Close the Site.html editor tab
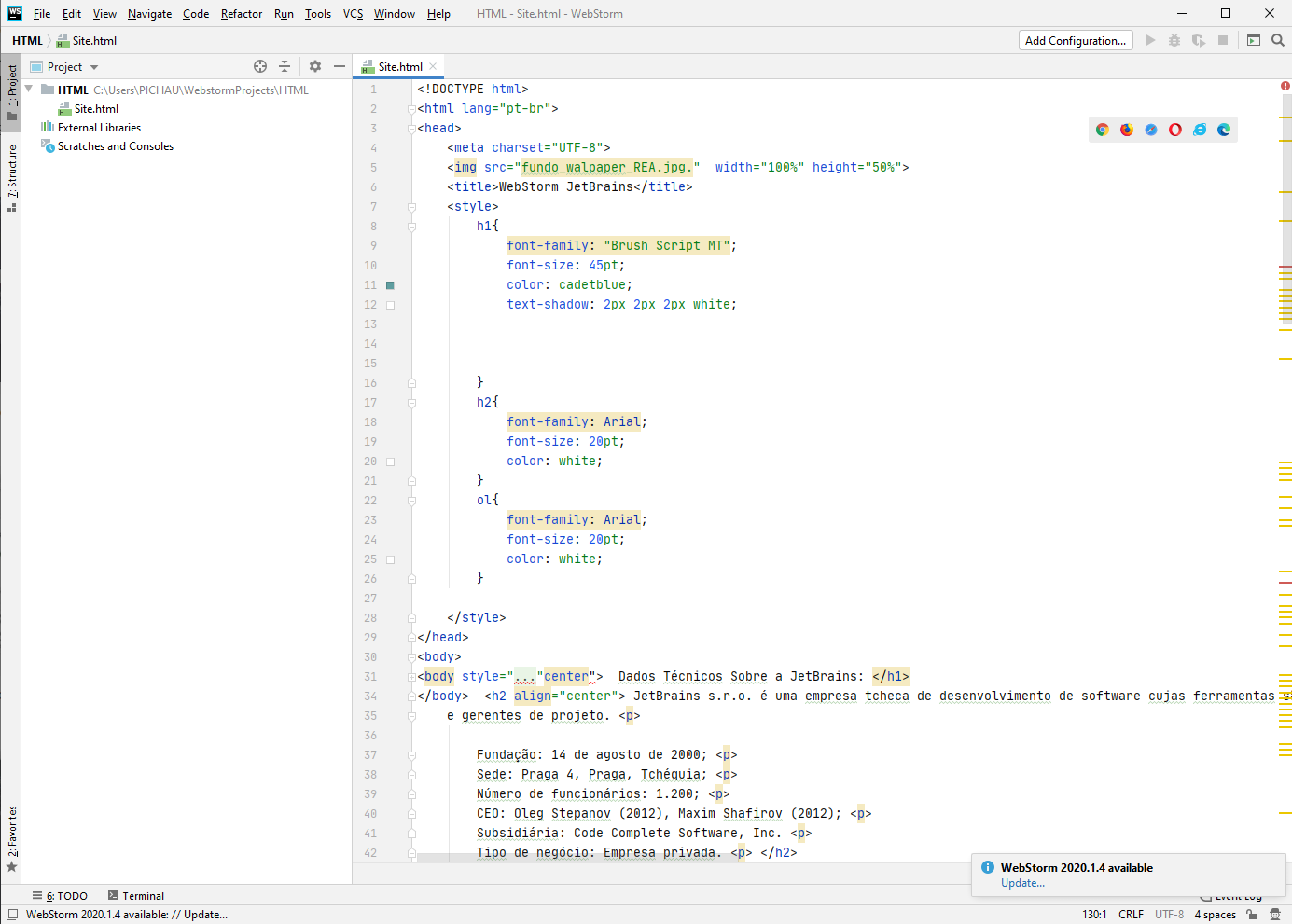Image resolution: width=1292 pixels, height=924 pixels. [x=433, y=66]
